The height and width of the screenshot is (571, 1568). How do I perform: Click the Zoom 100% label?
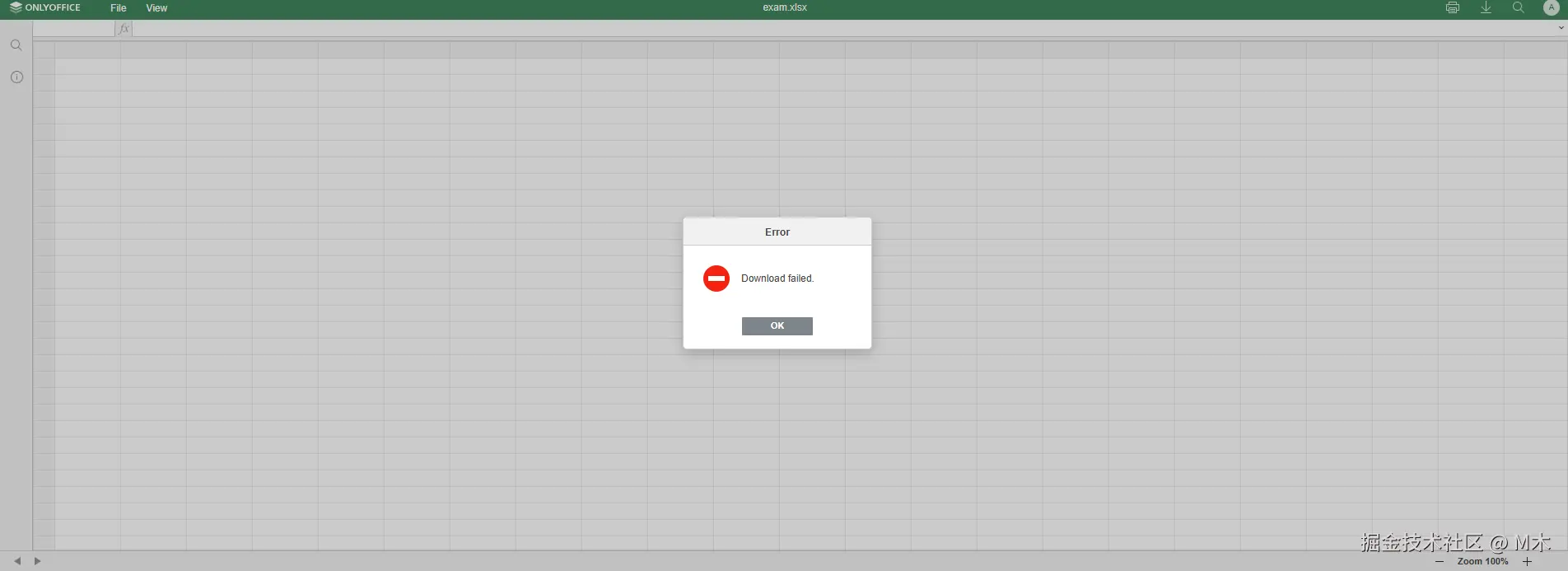tap(1482, 561)
